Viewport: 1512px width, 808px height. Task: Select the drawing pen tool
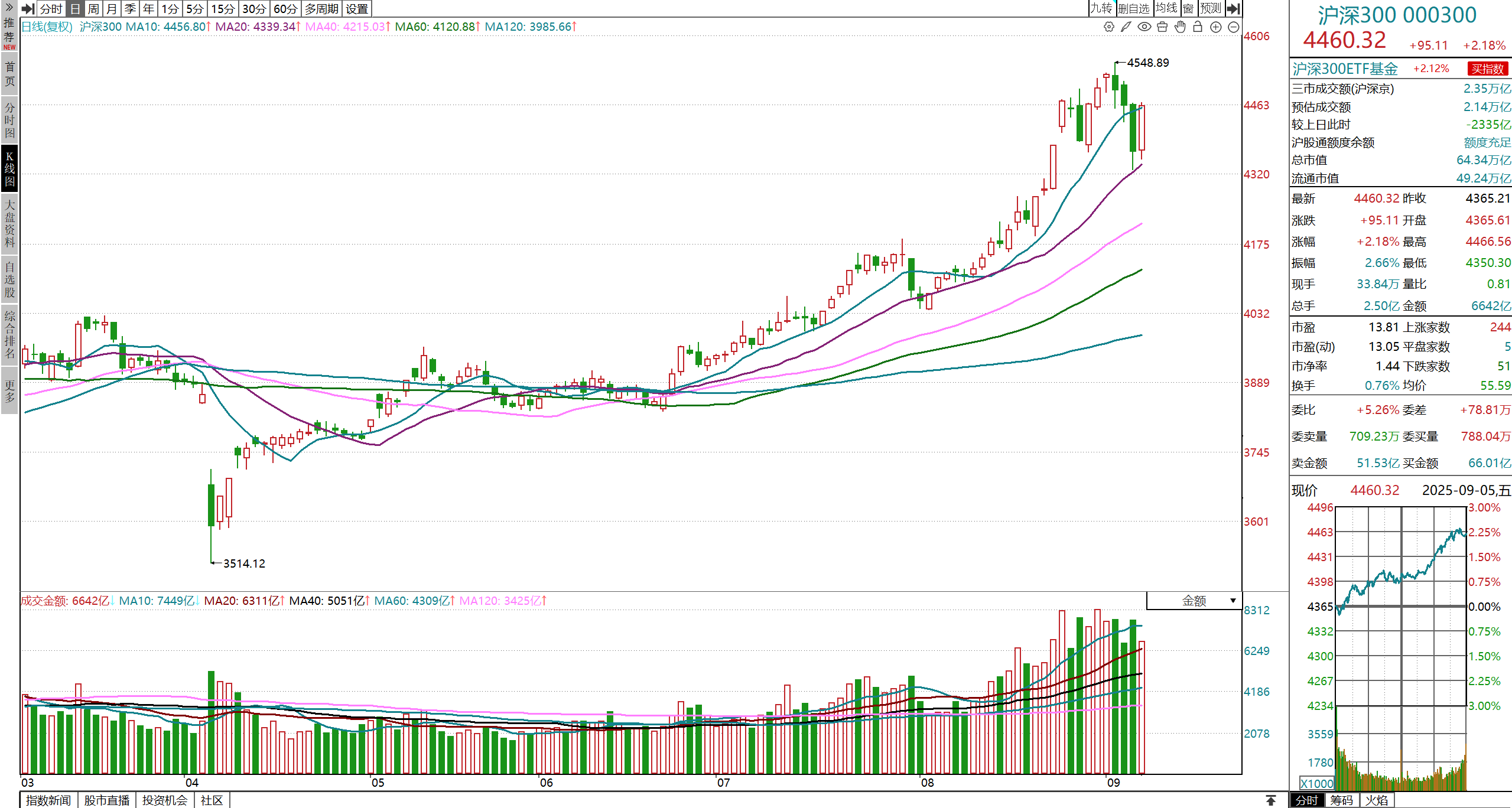coord(1126,27)
